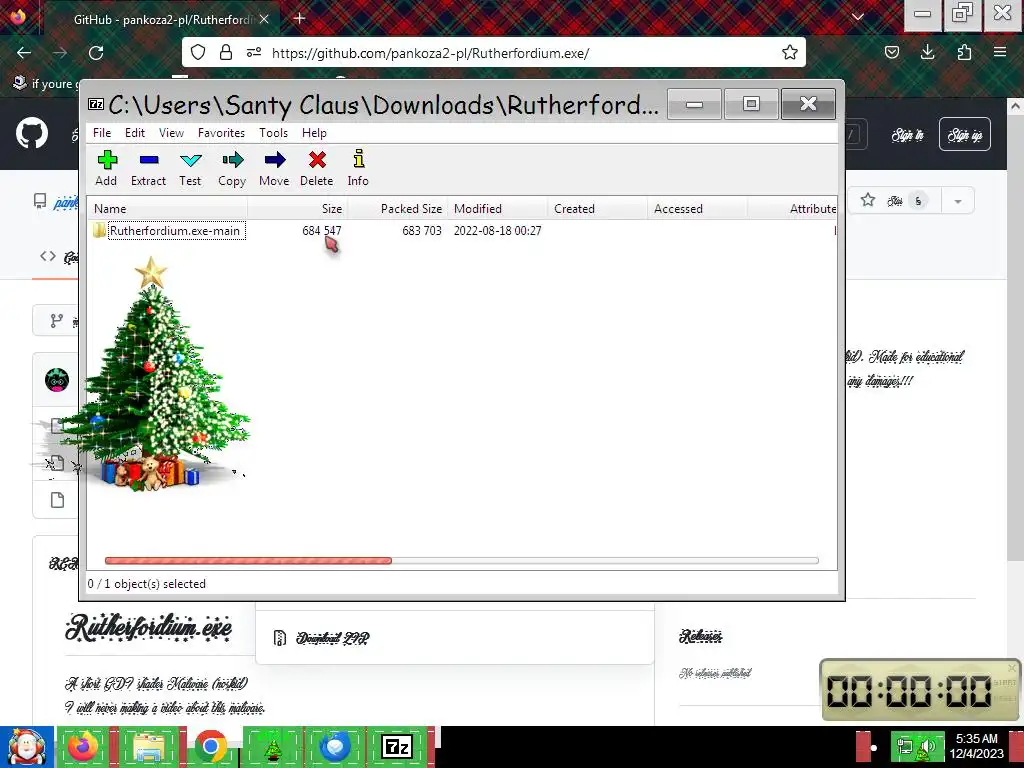Click the taskbar clock showing 5:35 AM
This screenshot has height=768, width=1024.
point(977,746)
